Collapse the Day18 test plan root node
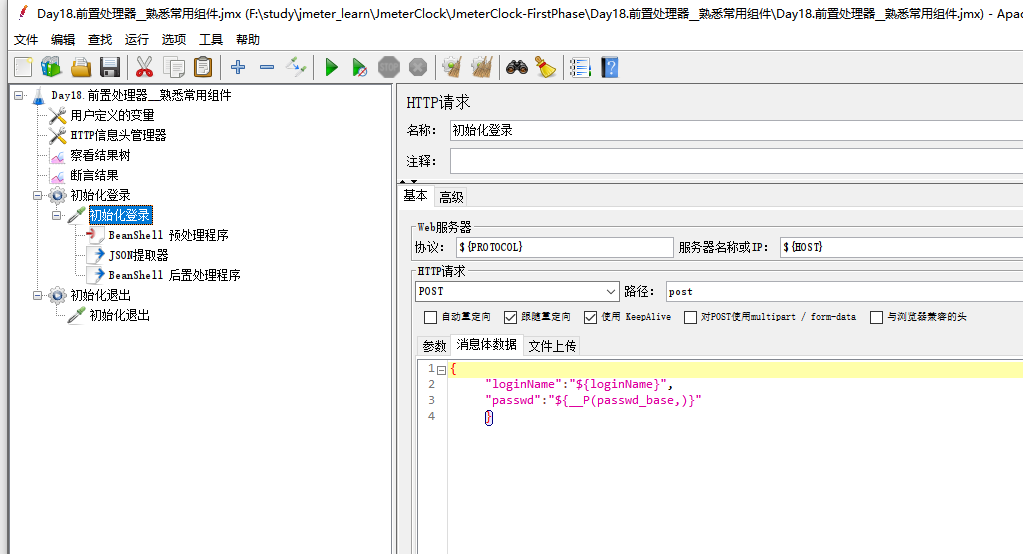The width and height of the screenshot is (1023, 554). (x=18, y=95)
